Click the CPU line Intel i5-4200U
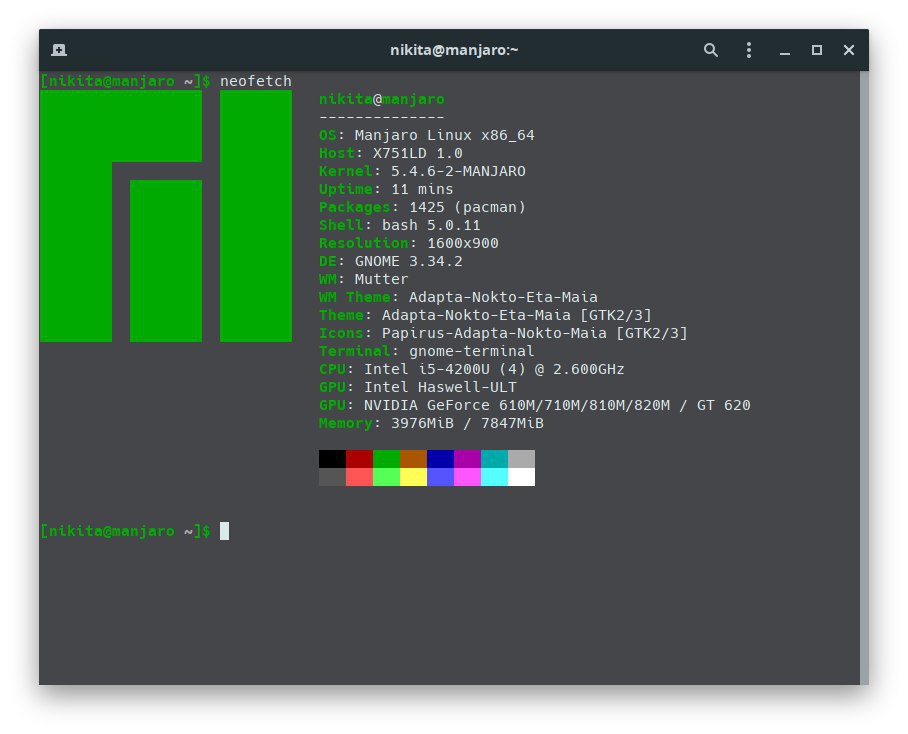Image resolution: width=908 pixels, height=734 pixels. [x=471, y=369]
